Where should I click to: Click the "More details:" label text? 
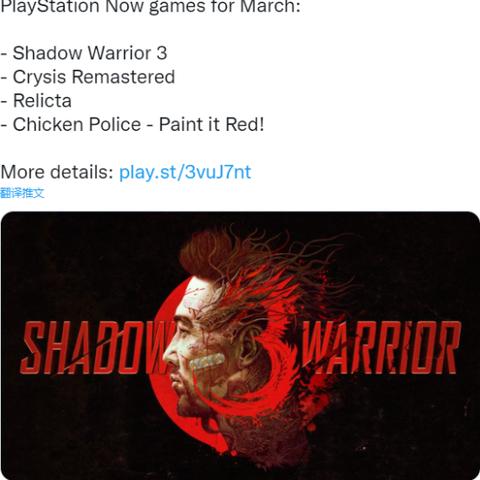57,172
